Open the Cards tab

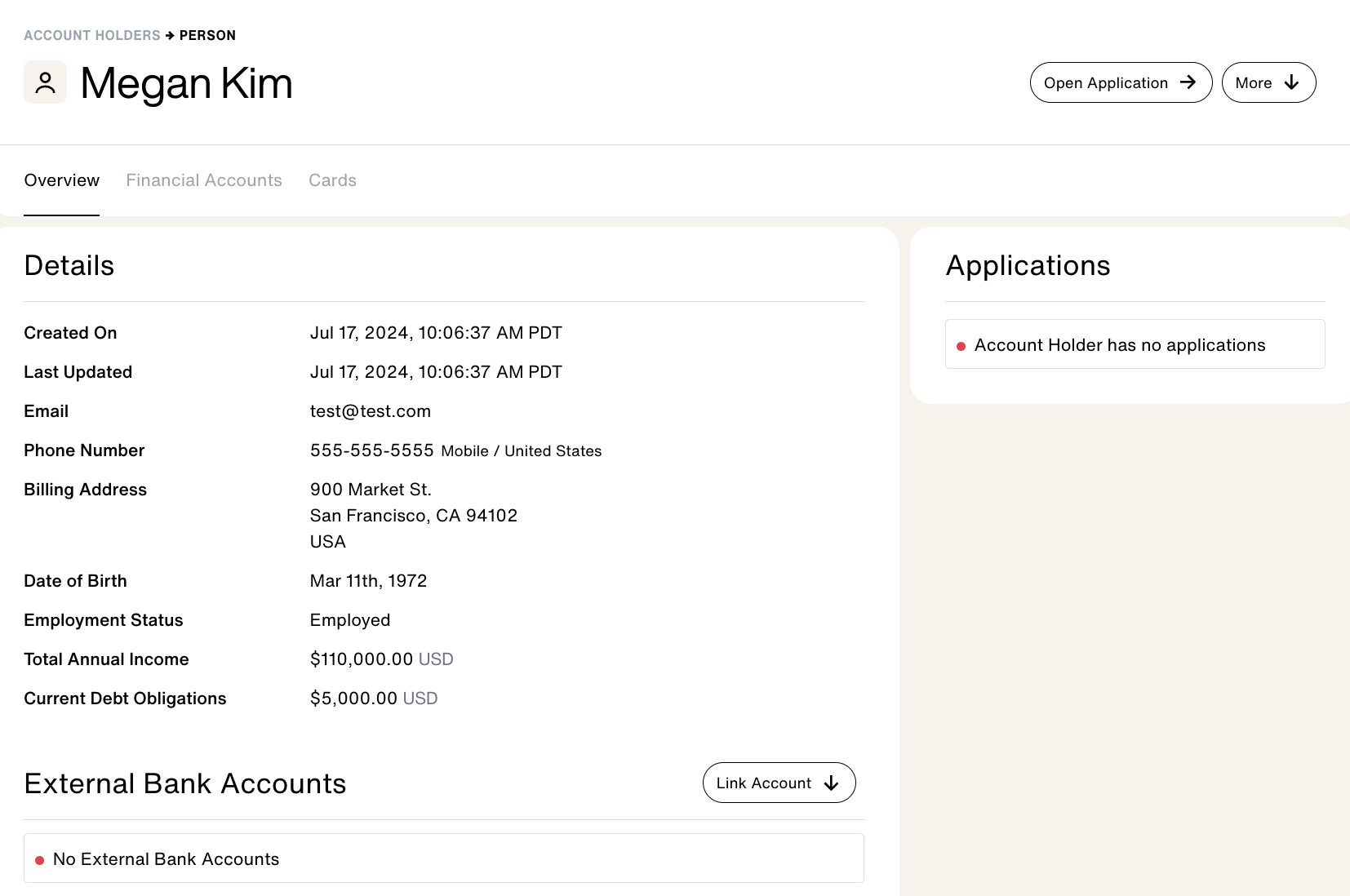click(332, 180)
